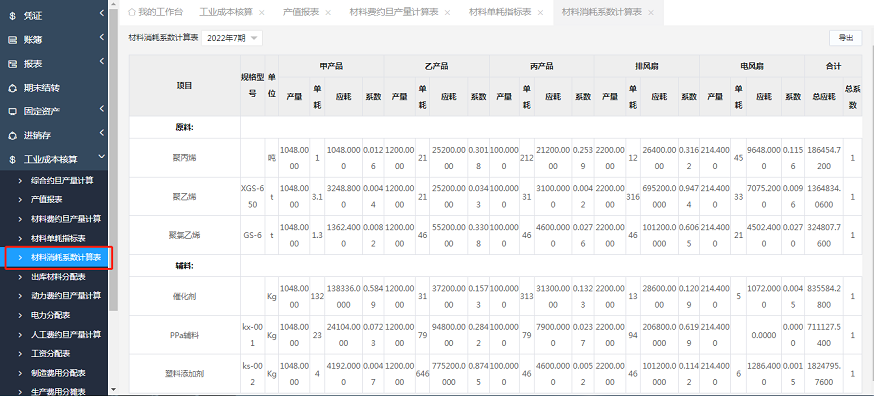Viewport: 874px width, 396px height.
Task: Click the ledger icon beside 账簿
Action: [x=12, y=40]
